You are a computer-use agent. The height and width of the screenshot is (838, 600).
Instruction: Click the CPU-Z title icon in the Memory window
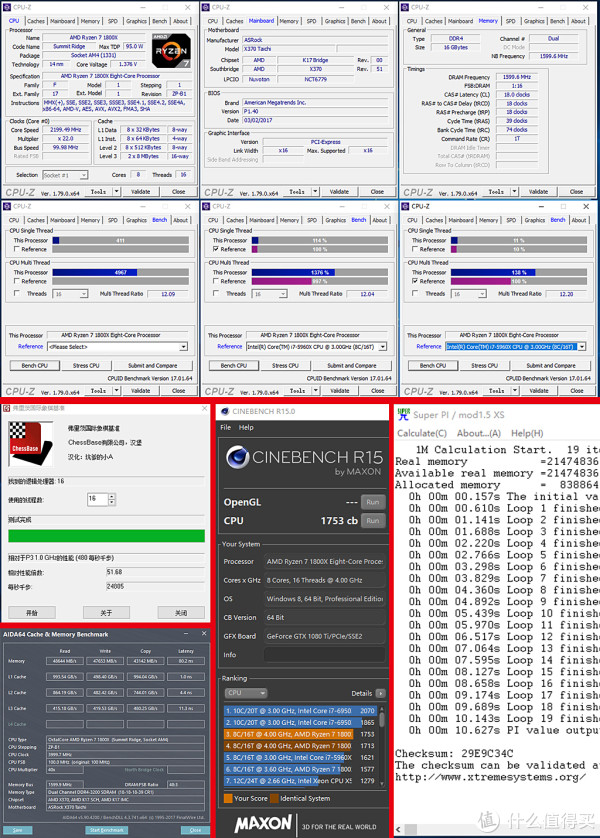coord(406,7)
